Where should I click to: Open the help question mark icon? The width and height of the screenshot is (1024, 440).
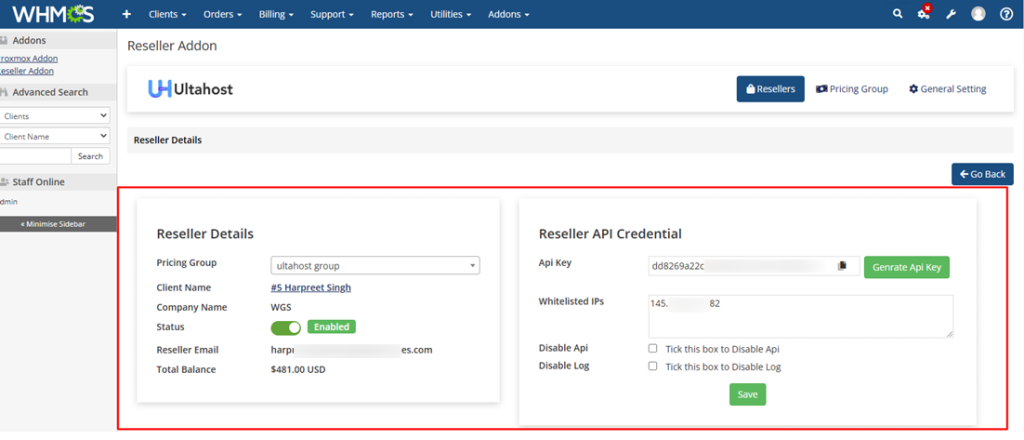click(x=1006, y=14)
